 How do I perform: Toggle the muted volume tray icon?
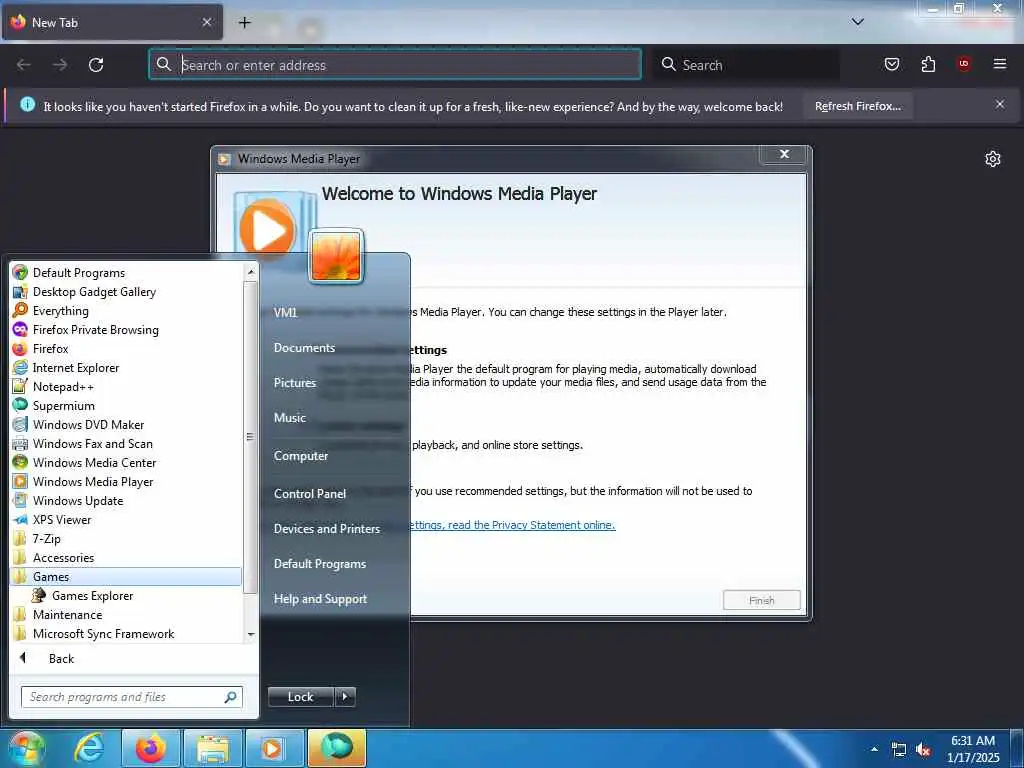(923, 750)
